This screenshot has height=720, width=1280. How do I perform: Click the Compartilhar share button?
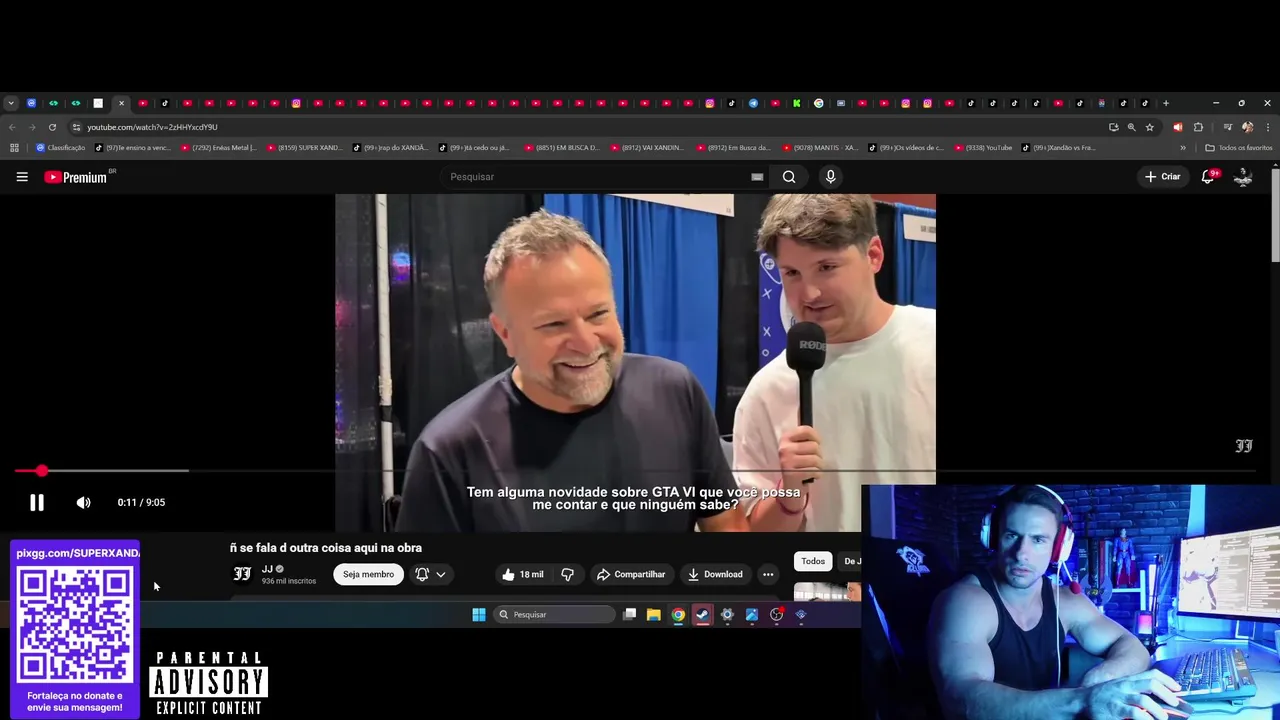[x=631, y=574]
